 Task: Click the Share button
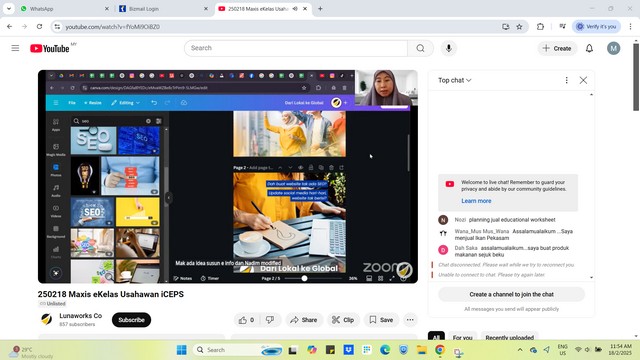(x=304, y=320)
